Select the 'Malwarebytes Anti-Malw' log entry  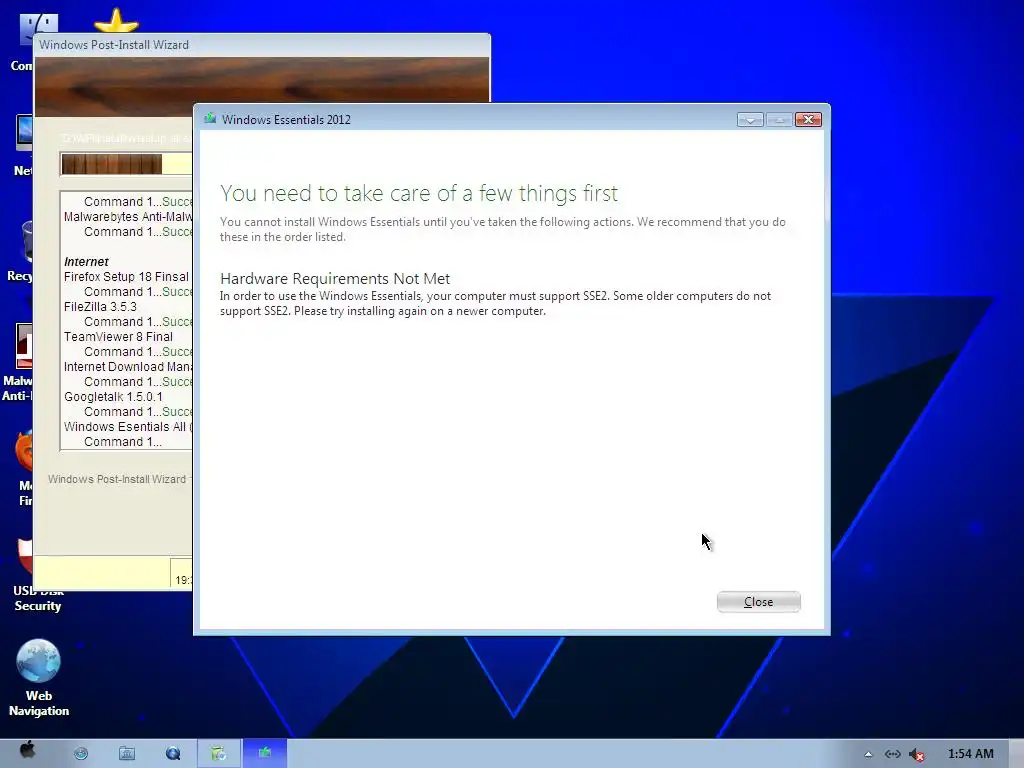128,217
